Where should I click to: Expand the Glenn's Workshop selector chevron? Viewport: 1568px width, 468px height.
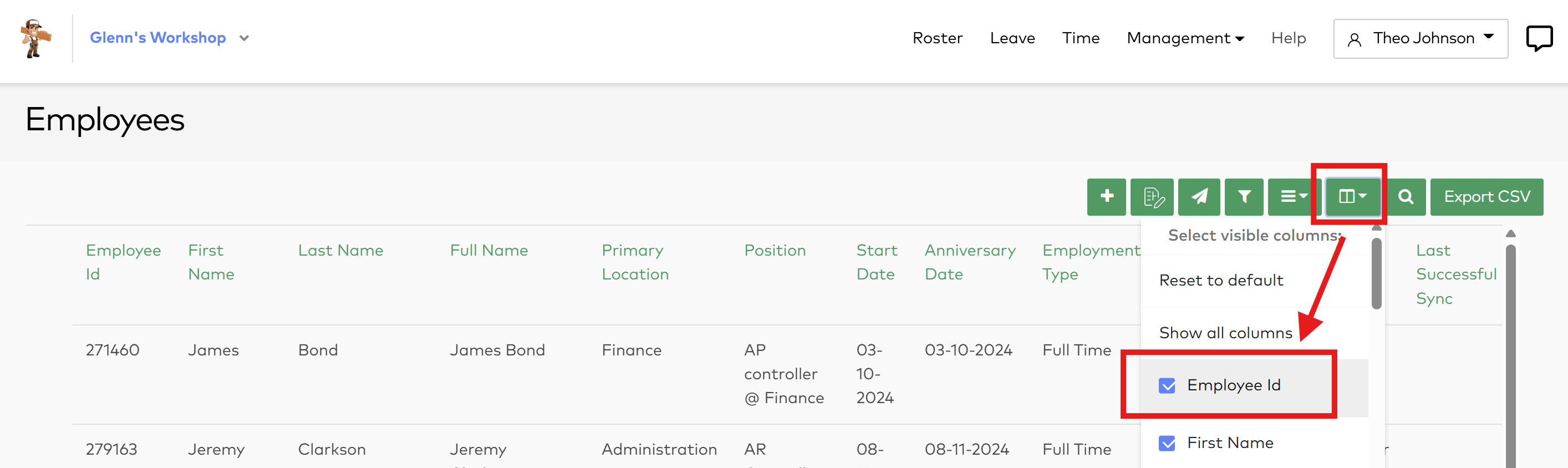tap(244, 38)
